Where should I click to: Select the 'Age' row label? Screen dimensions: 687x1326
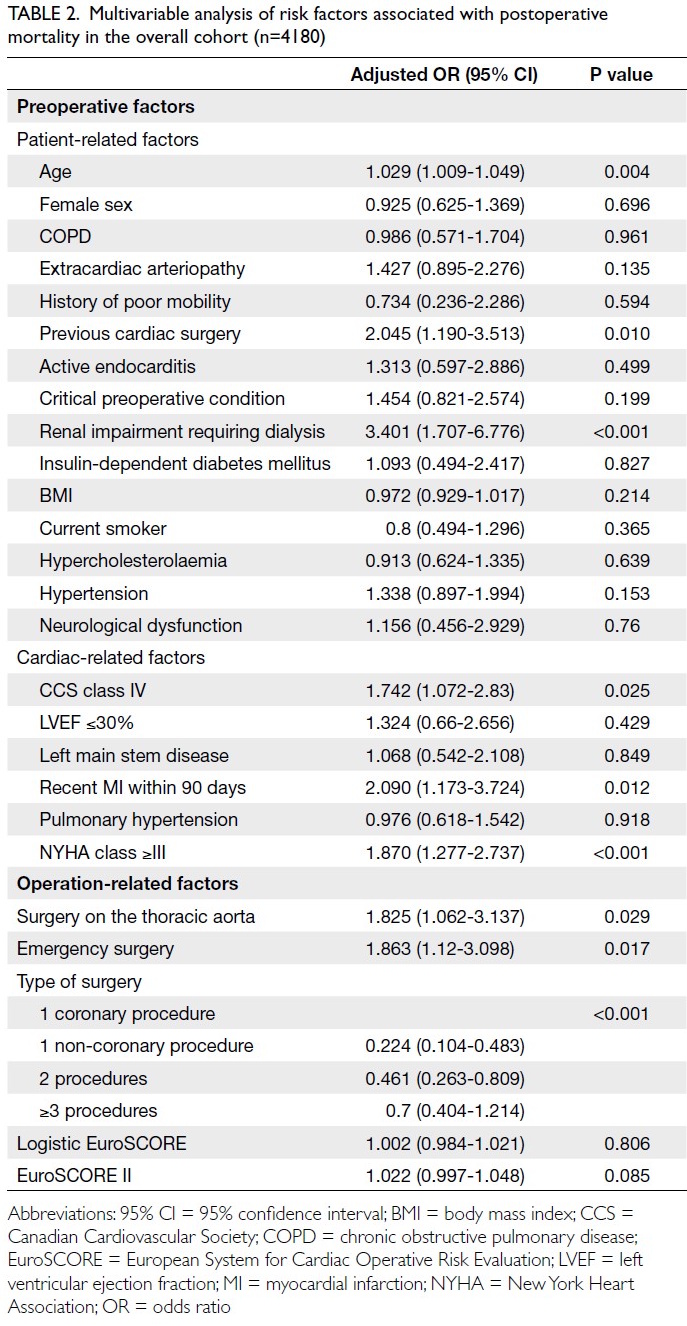56,172
